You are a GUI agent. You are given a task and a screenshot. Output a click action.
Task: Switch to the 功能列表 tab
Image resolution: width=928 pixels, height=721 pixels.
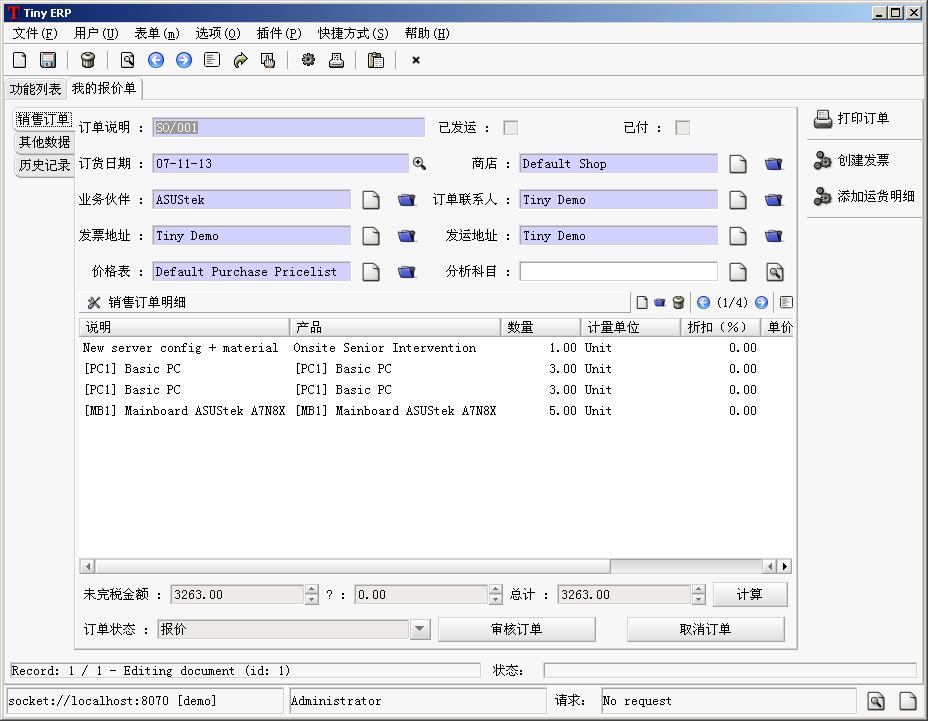click(x=35, y=89)
